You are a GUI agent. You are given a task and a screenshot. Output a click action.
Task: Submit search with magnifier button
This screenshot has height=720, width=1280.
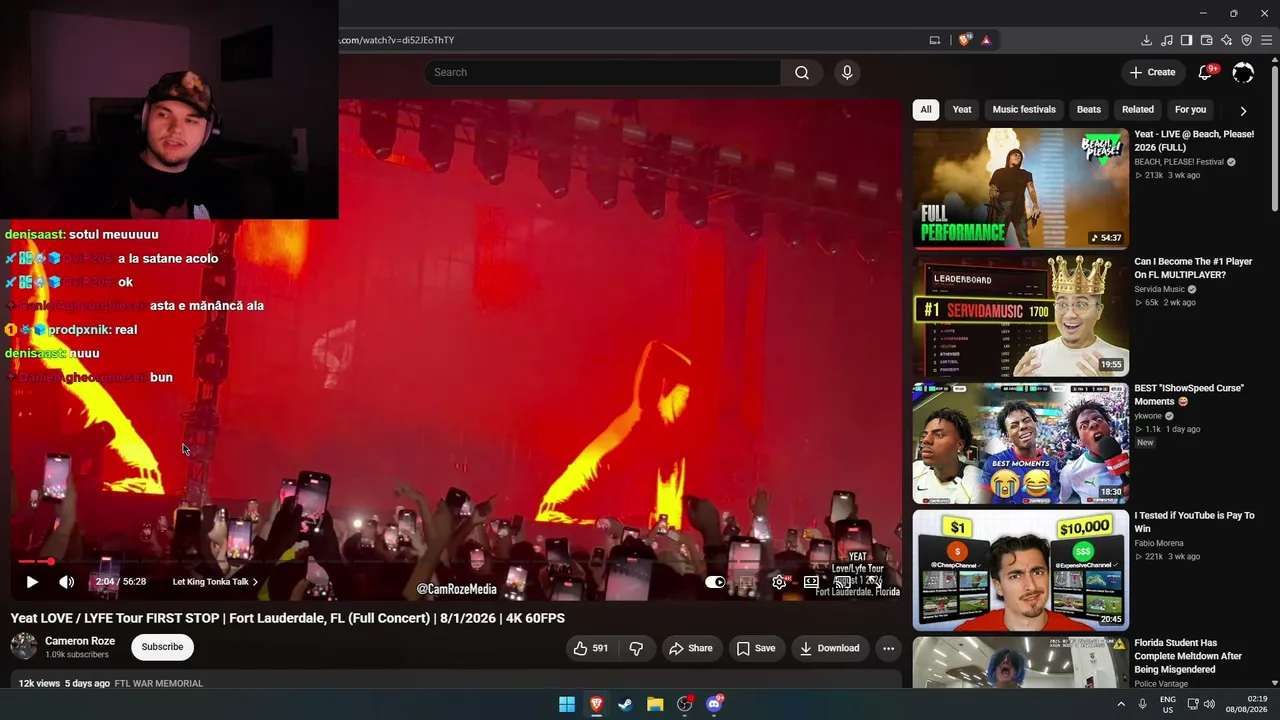802,72
